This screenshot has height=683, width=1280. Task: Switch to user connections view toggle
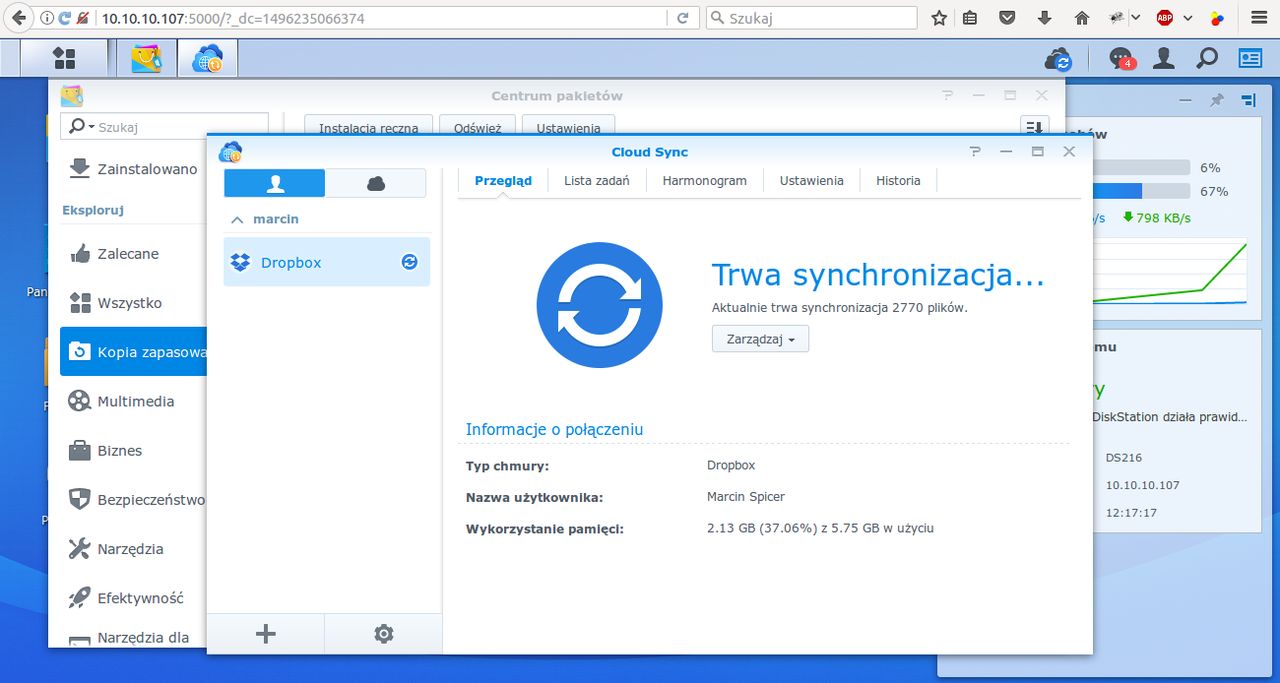tap(274, 183)
